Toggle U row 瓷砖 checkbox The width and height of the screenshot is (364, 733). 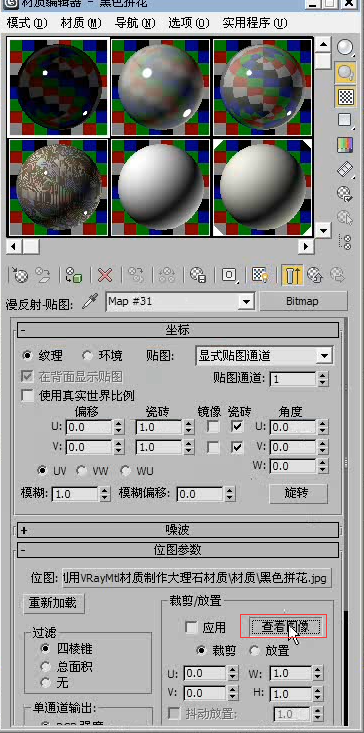[x=237, y=427]
